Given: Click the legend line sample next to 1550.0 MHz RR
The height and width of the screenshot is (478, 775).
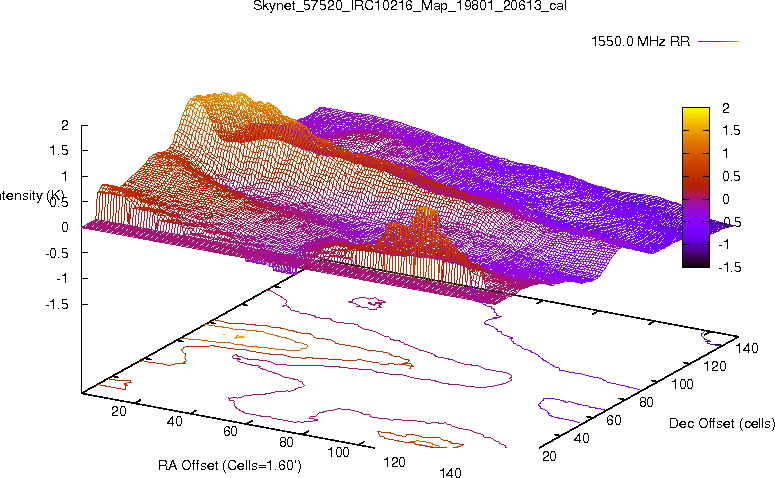Looking at the screenshot, I should tap(718, 42).
